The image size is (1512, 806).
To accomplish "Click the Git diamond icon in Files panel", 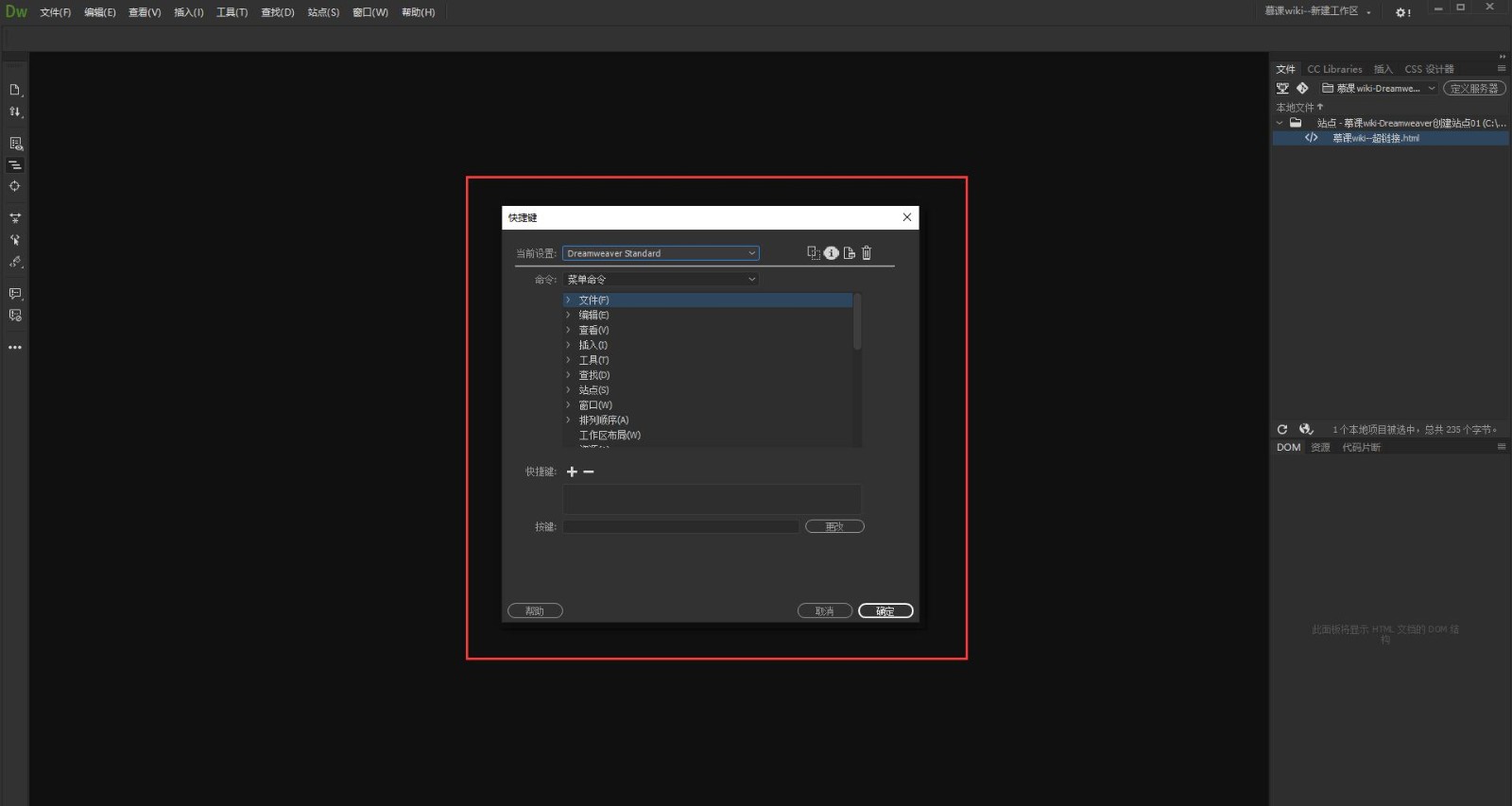I will [x=1302, y=89].
